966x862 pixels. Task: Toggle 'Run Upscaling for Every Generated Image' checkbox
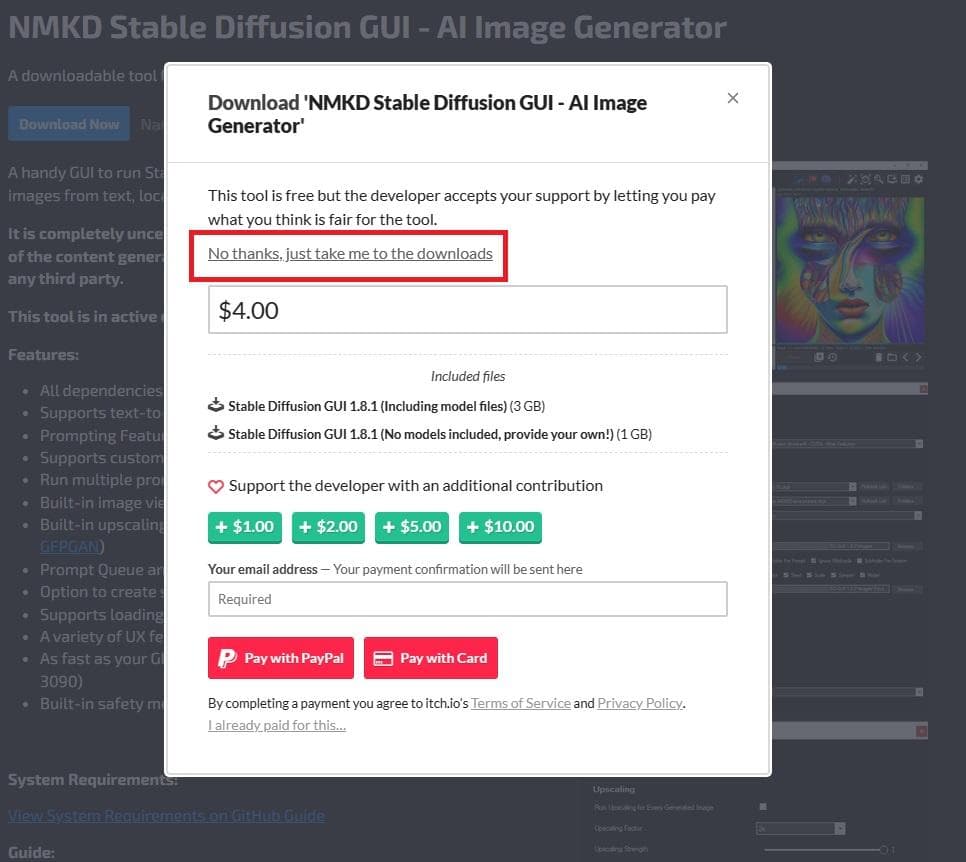click(763, 807)
